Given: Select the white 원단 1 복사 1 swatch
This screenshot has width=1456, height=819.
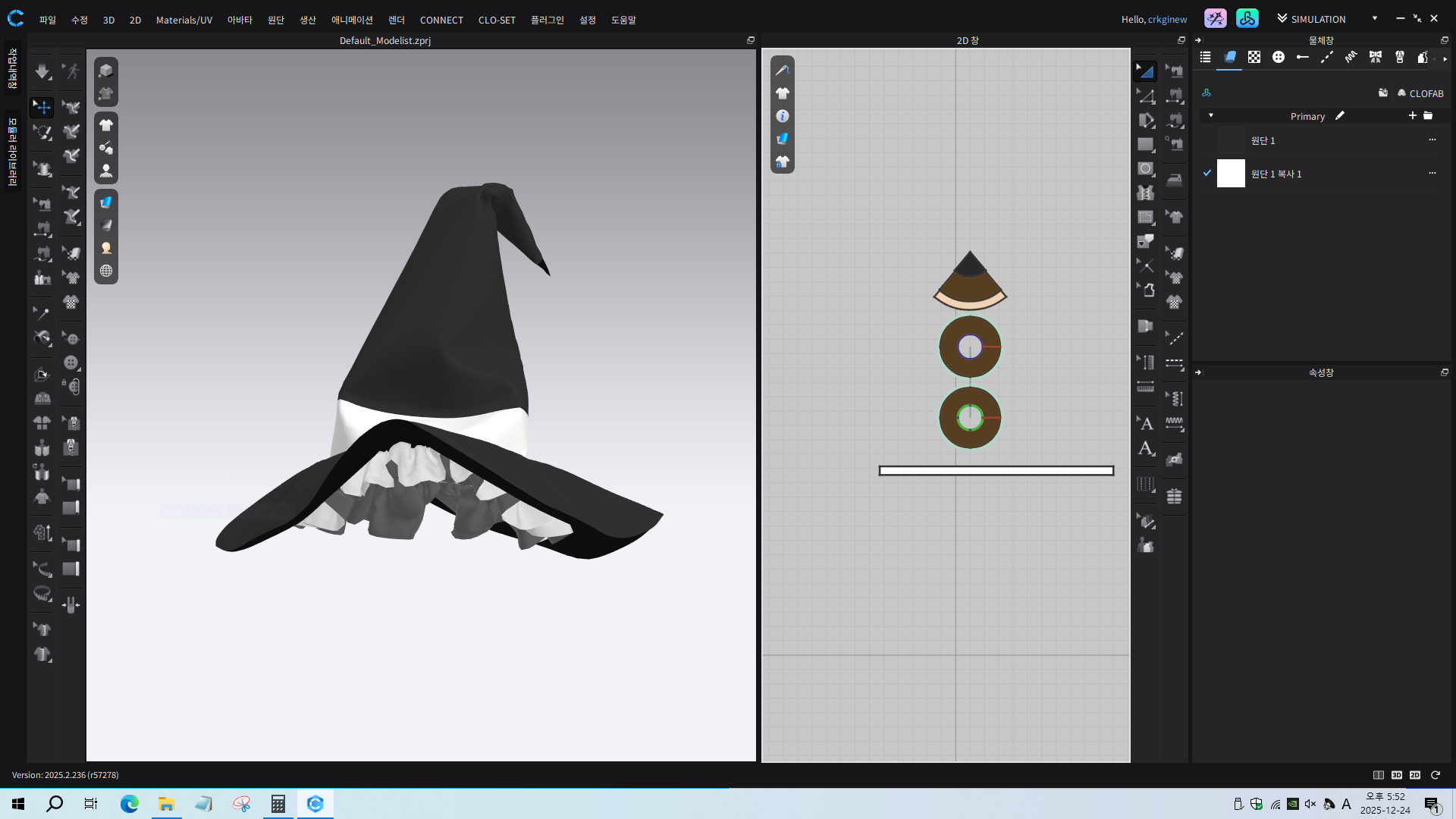Looking at the screenshot, I should coord(1231,174).
